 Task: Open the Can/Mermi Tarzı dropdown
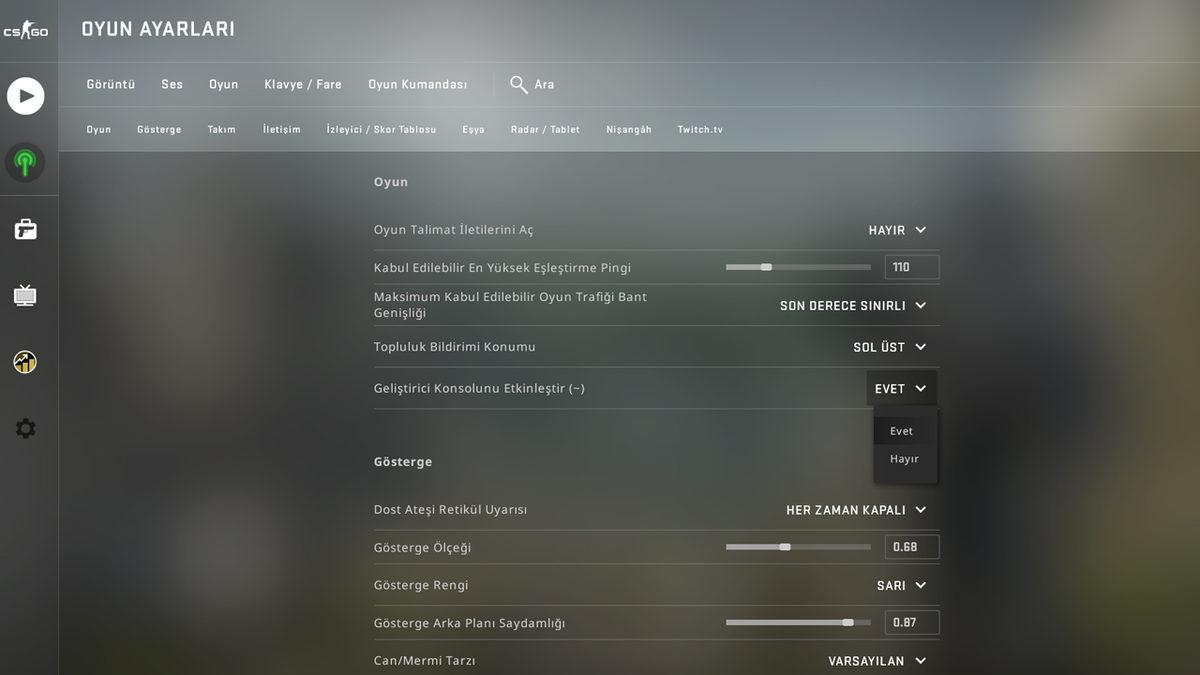pos(875,660)
